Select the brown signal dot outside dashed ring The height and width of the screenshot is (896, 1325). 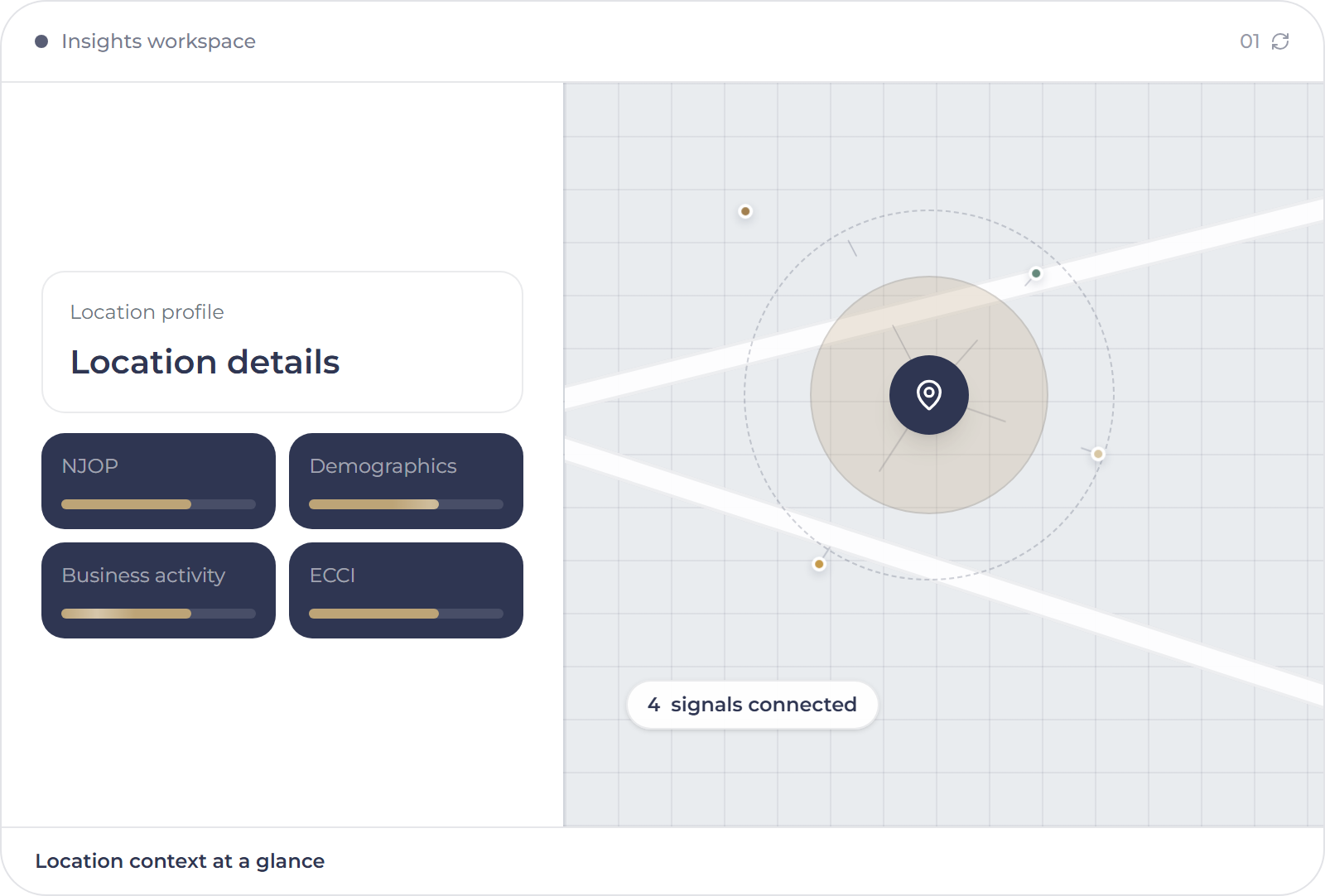pyautogui.click(x=745, y=211)
